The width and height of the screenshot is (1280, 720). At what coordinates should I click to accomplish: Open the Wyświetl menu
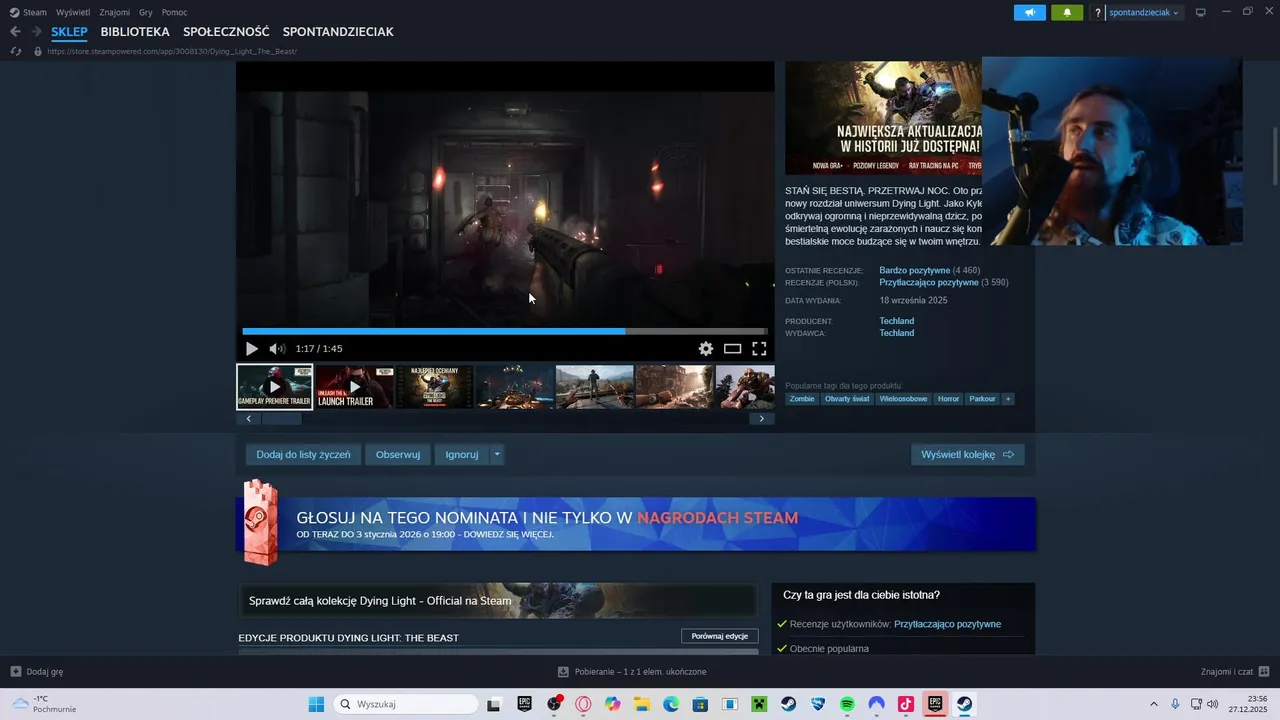pos(73,12)
